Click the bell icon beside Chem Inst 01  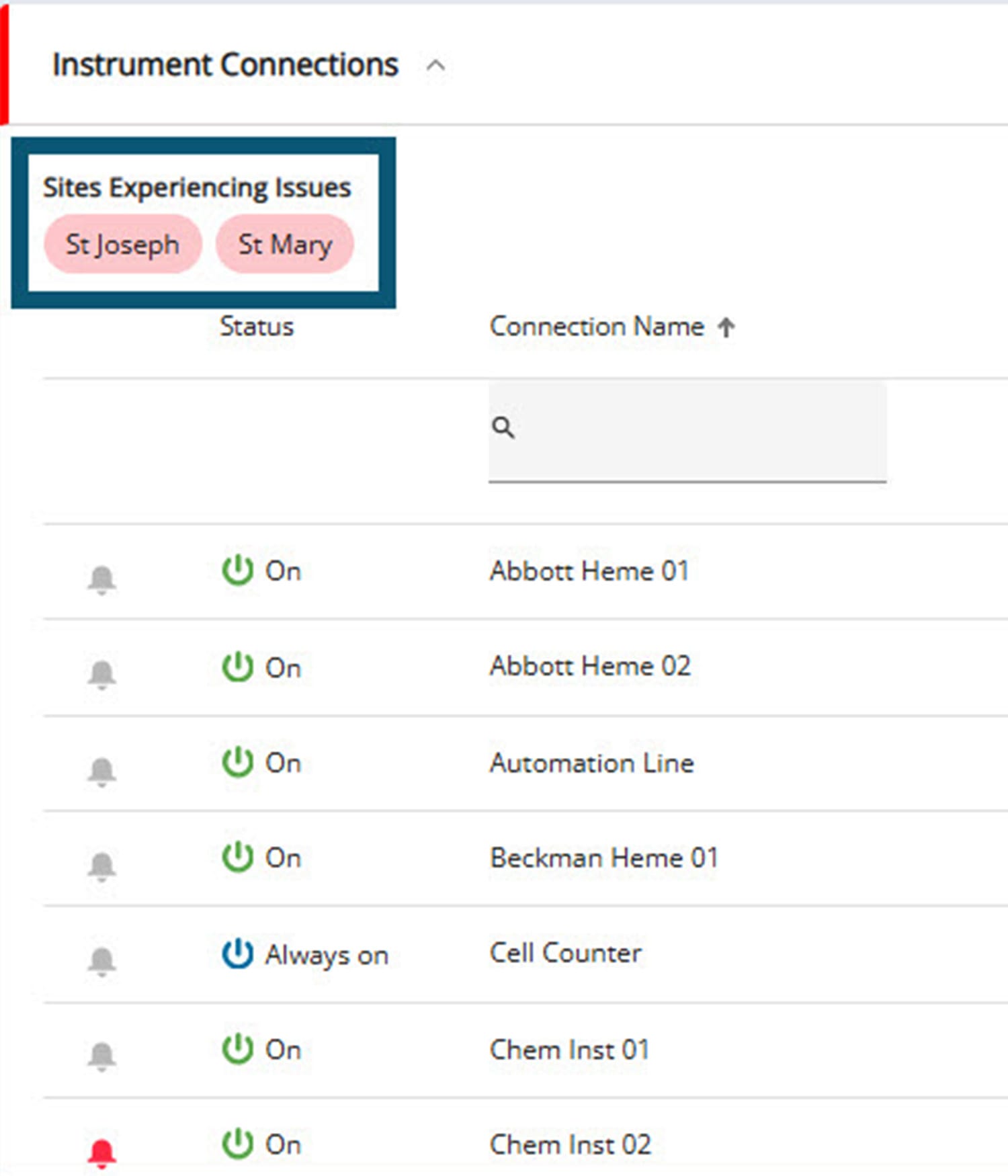click(x=101, y=1056)
